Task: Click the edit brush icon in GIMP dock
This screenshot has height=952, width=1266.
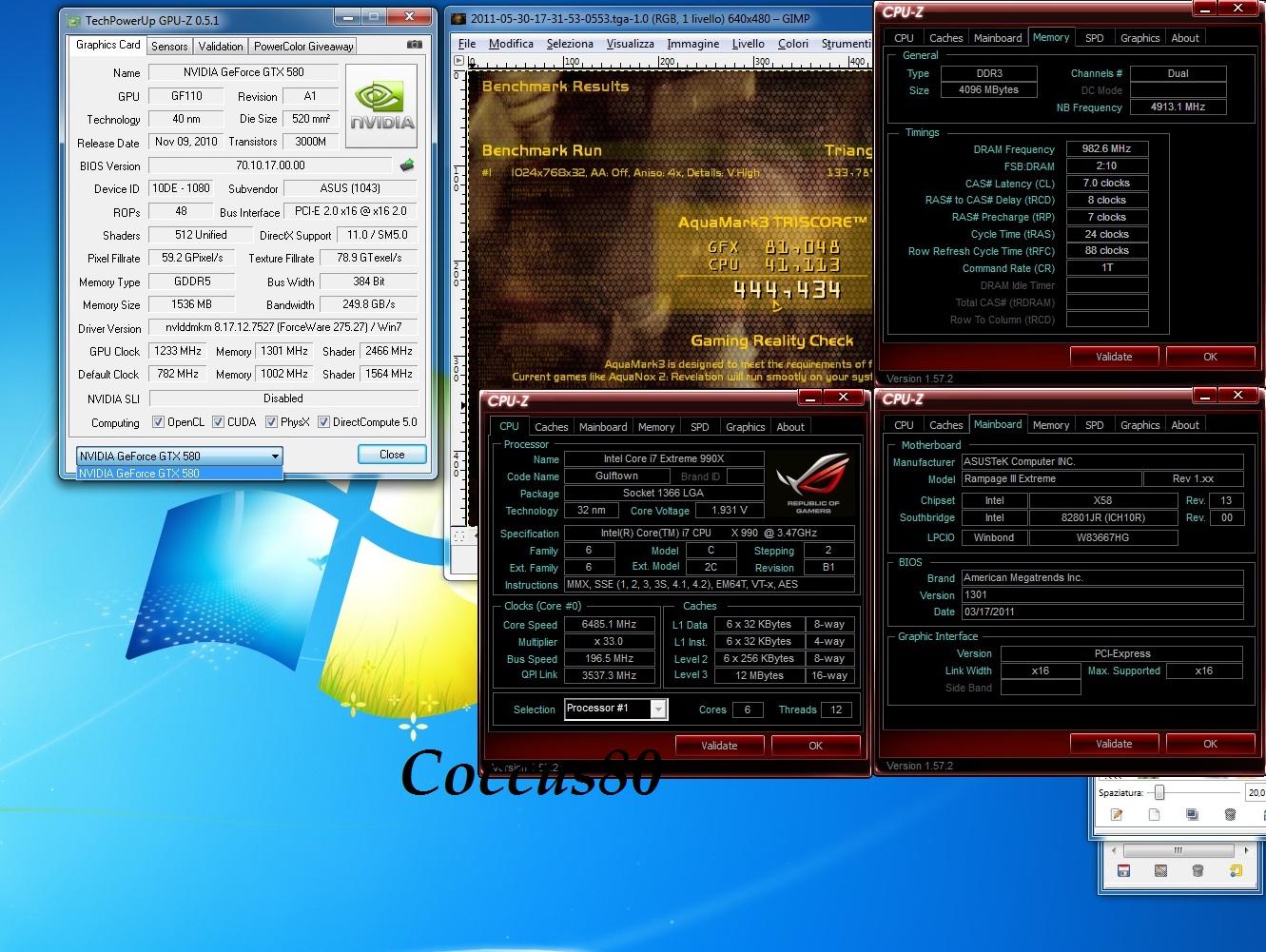Action: [1117, 814]
